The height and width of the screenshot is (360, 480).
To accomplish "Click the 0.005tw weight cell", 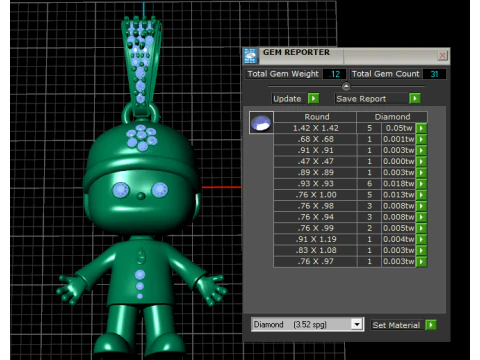I will [399, 228].
